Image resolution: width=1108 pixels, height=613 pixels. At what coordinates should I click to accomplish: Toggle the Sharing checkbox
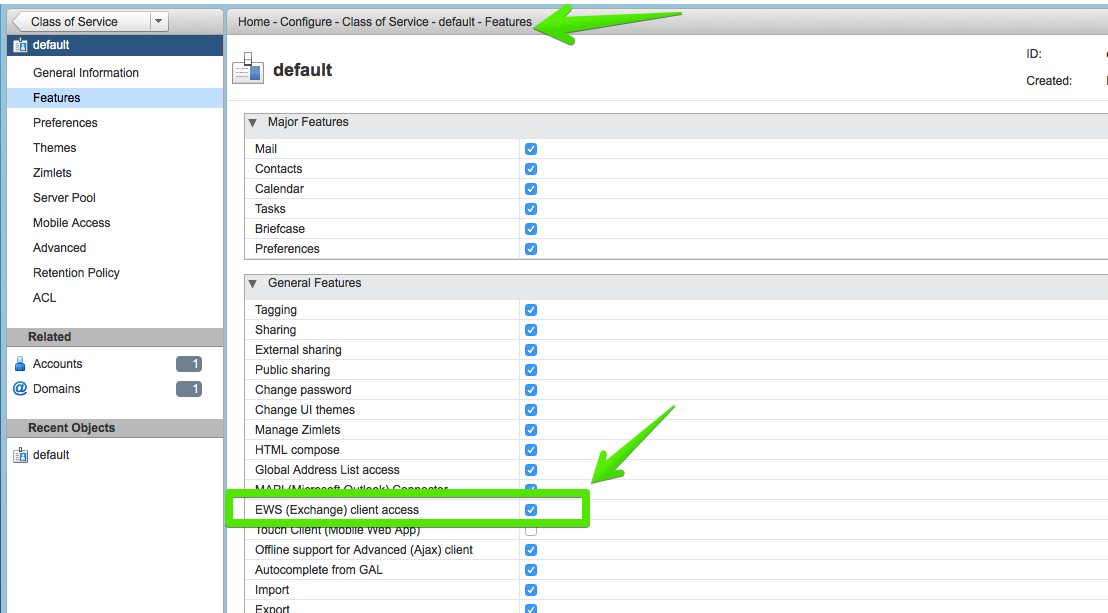tap(531, 330)
